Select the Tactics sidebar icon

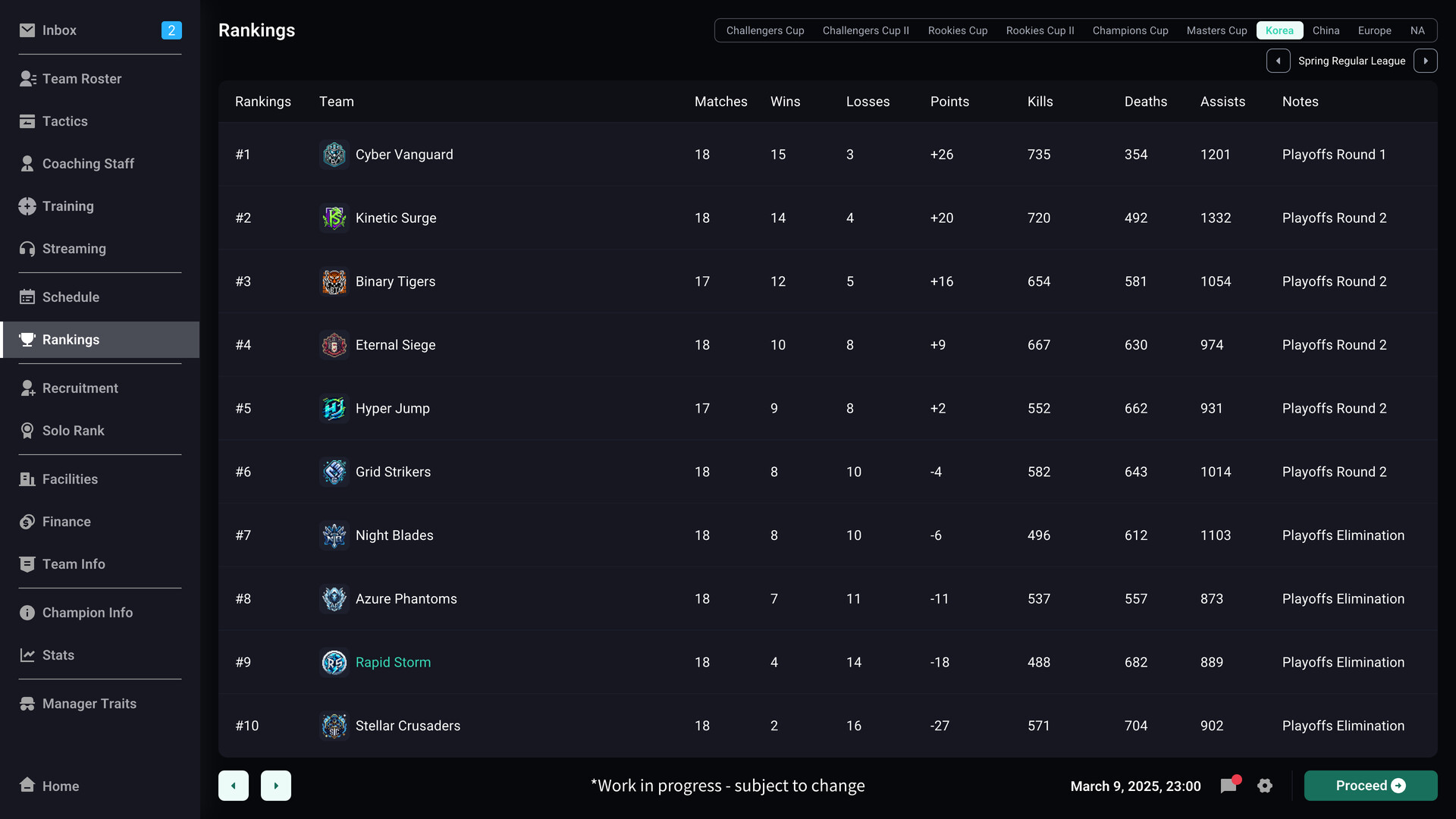pyautogui.click(x=27, y=121)
